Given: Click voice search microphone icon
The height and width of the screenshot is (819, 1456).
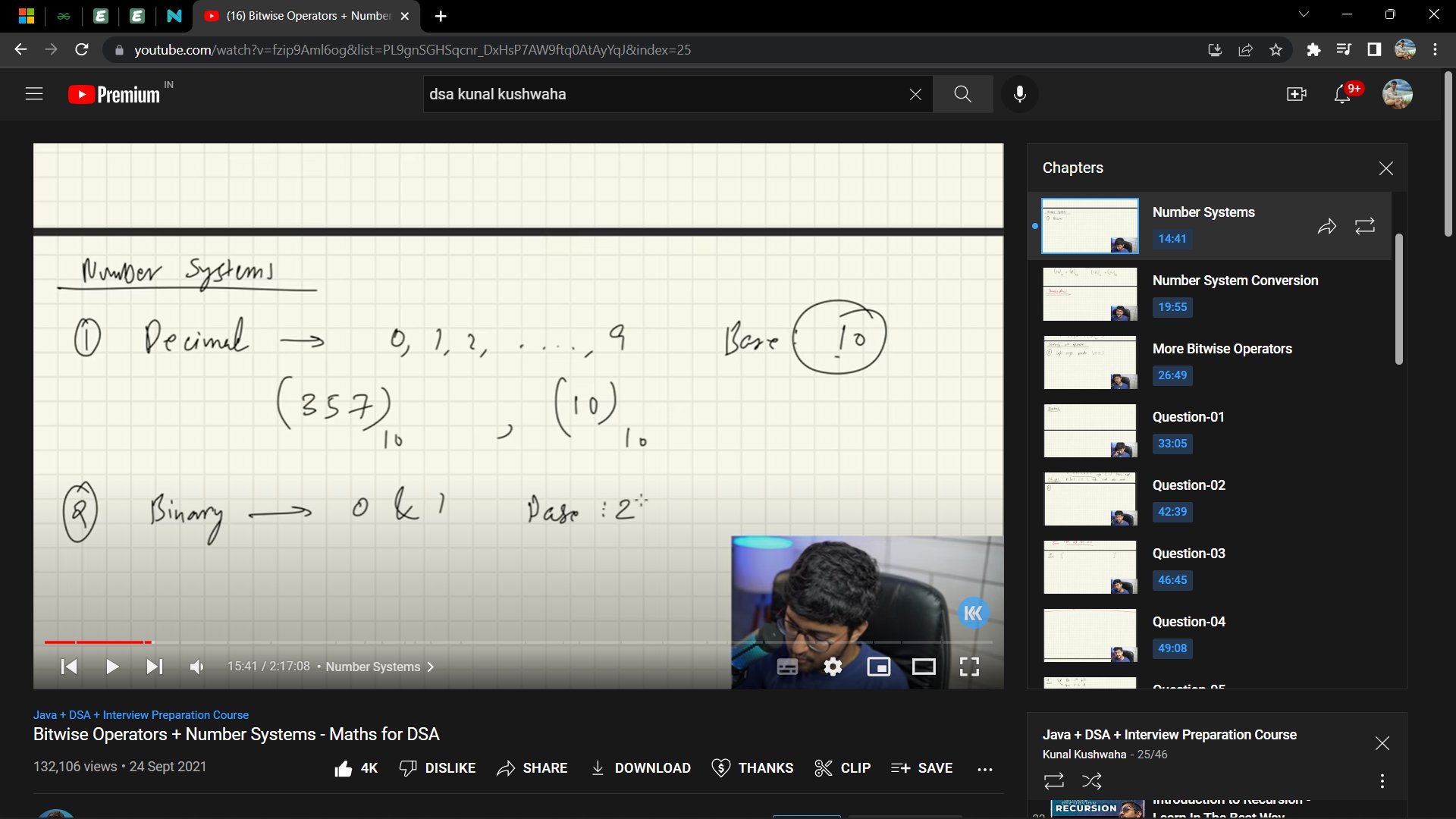Looking at the screenshot, I should (1020, 94).
